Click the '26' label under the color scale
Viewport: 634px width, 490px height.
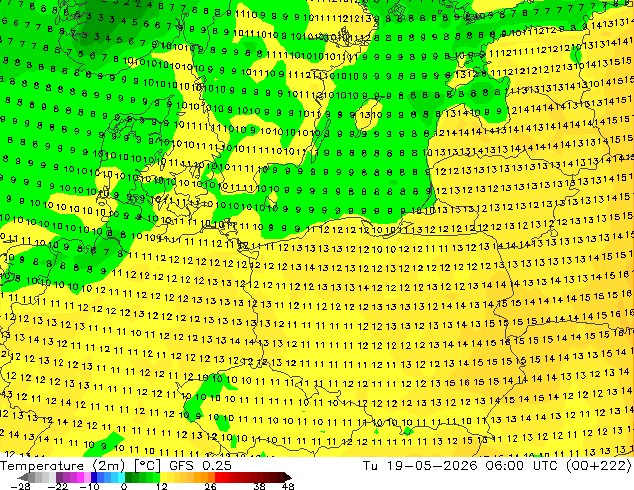click(x=210, y=486)
